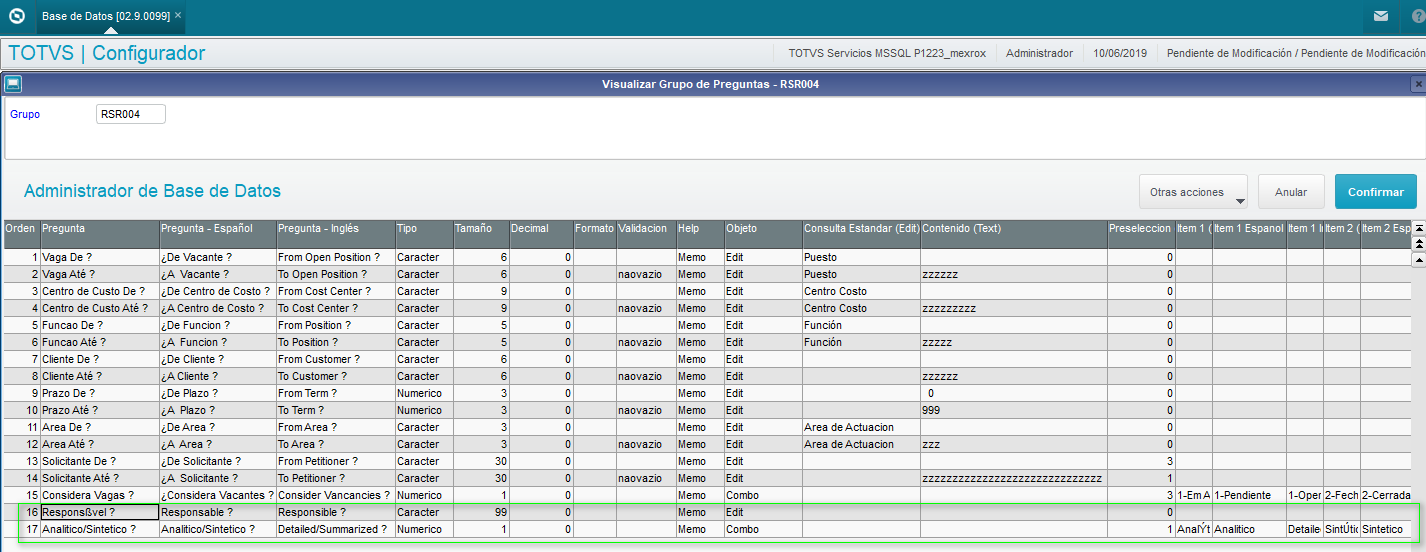Open the help question mark icon
This screenshot has height=552, width=1426.
tap(1418, 16)
